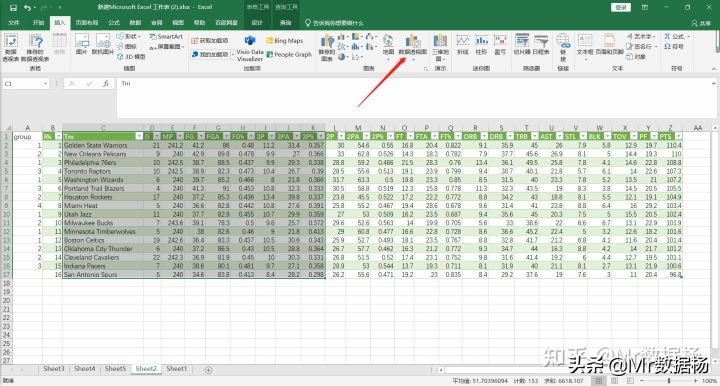
Task: Switch to the Sheet3 worksheet tab
Action: (x=54, y=369)
